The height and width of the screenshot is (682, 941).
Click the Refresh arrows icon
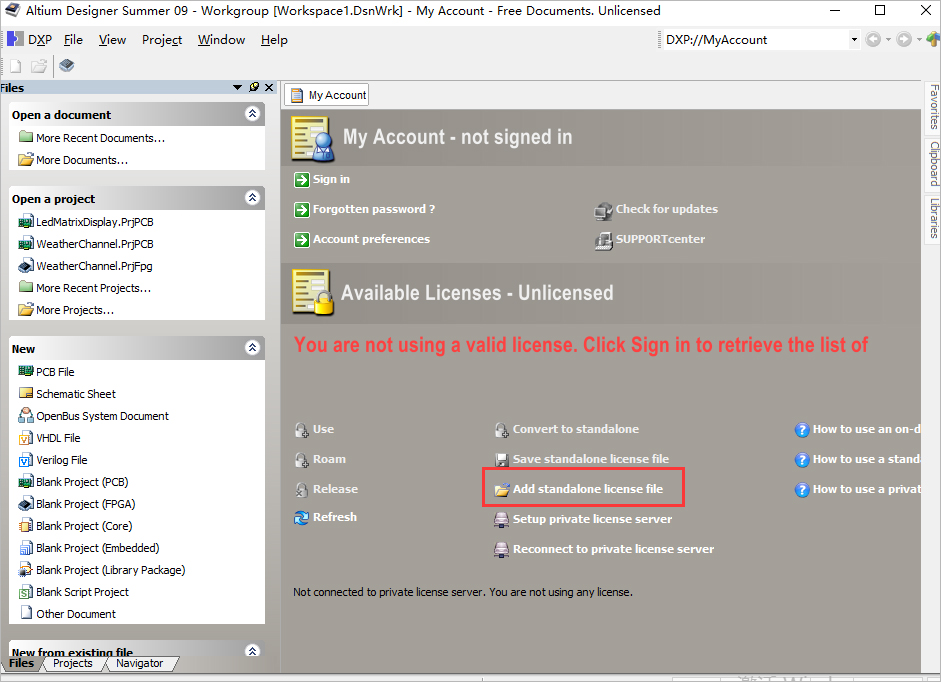click(301, 518)
